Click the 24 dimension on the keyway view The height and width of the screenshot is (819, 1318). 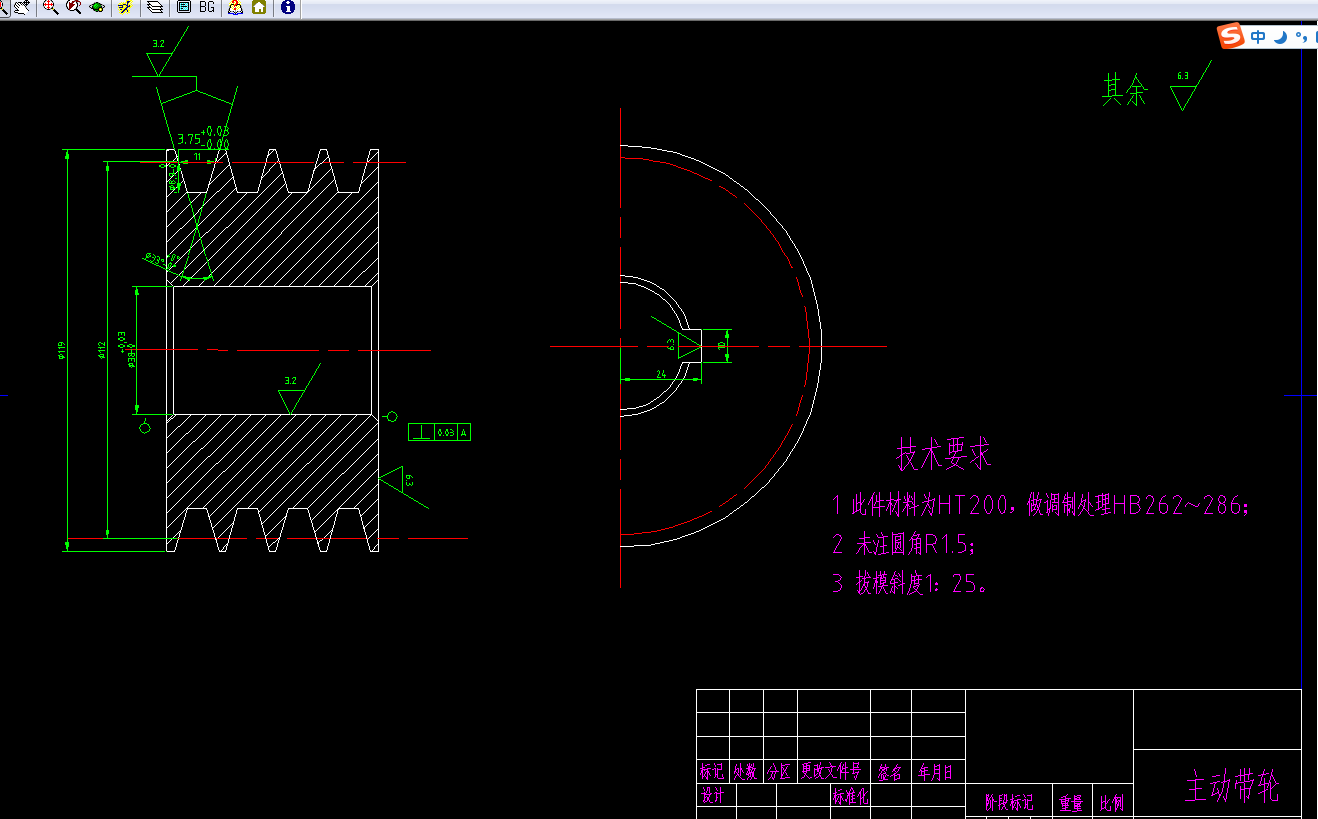pos(661,373)
